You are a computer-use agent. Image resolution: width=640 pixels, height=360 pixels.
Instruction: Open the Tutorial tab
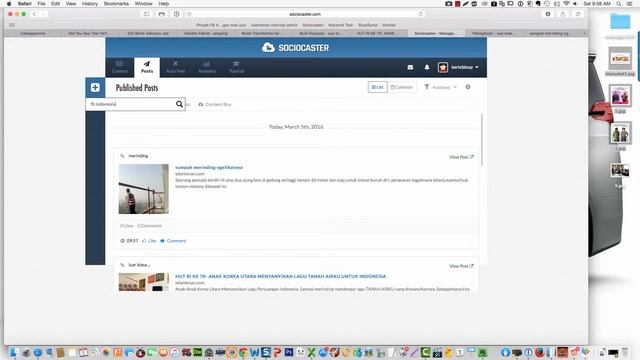pyautogui.click(x=236, y=67)
